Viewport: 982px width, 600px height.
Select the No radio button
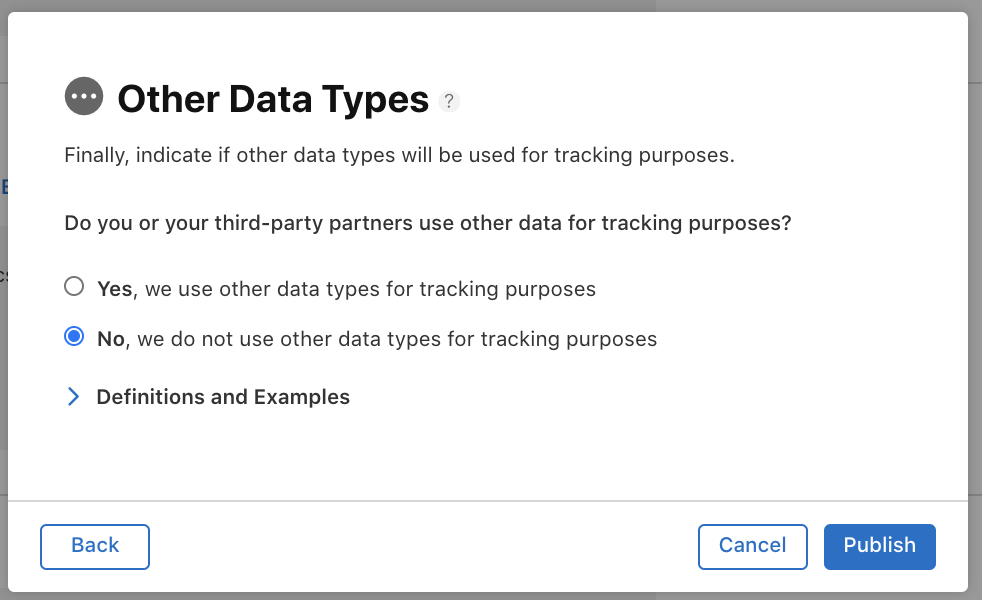[x=74, y=336]
